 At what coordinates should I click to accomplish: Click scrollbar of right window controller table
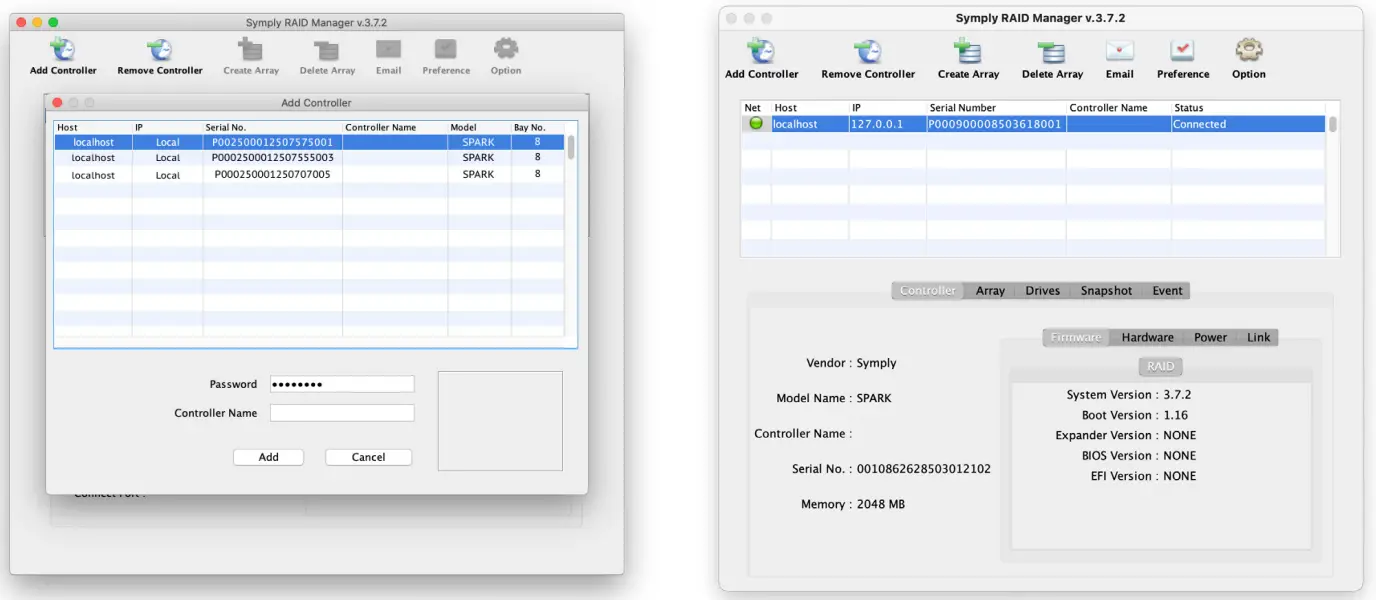tap(1333, 124)
